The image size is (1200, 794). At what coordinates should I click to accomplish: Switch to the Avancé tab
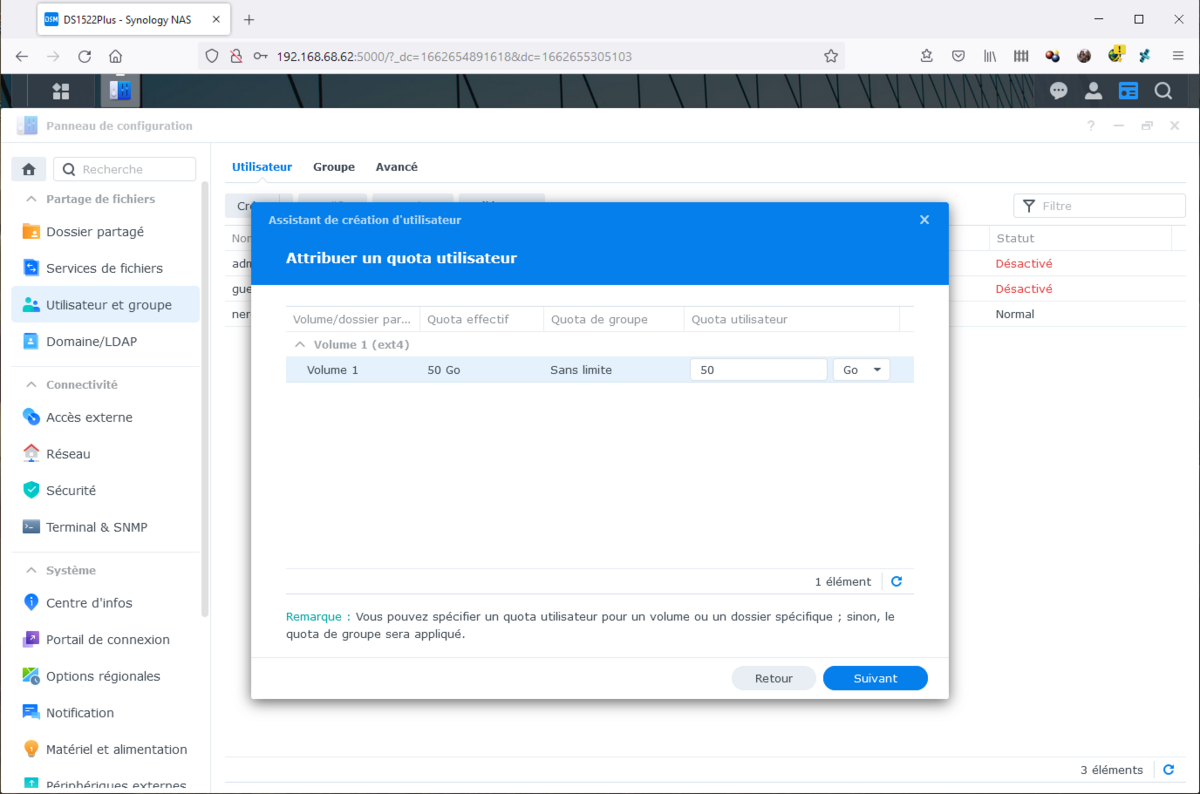click(x=397, y=167)
